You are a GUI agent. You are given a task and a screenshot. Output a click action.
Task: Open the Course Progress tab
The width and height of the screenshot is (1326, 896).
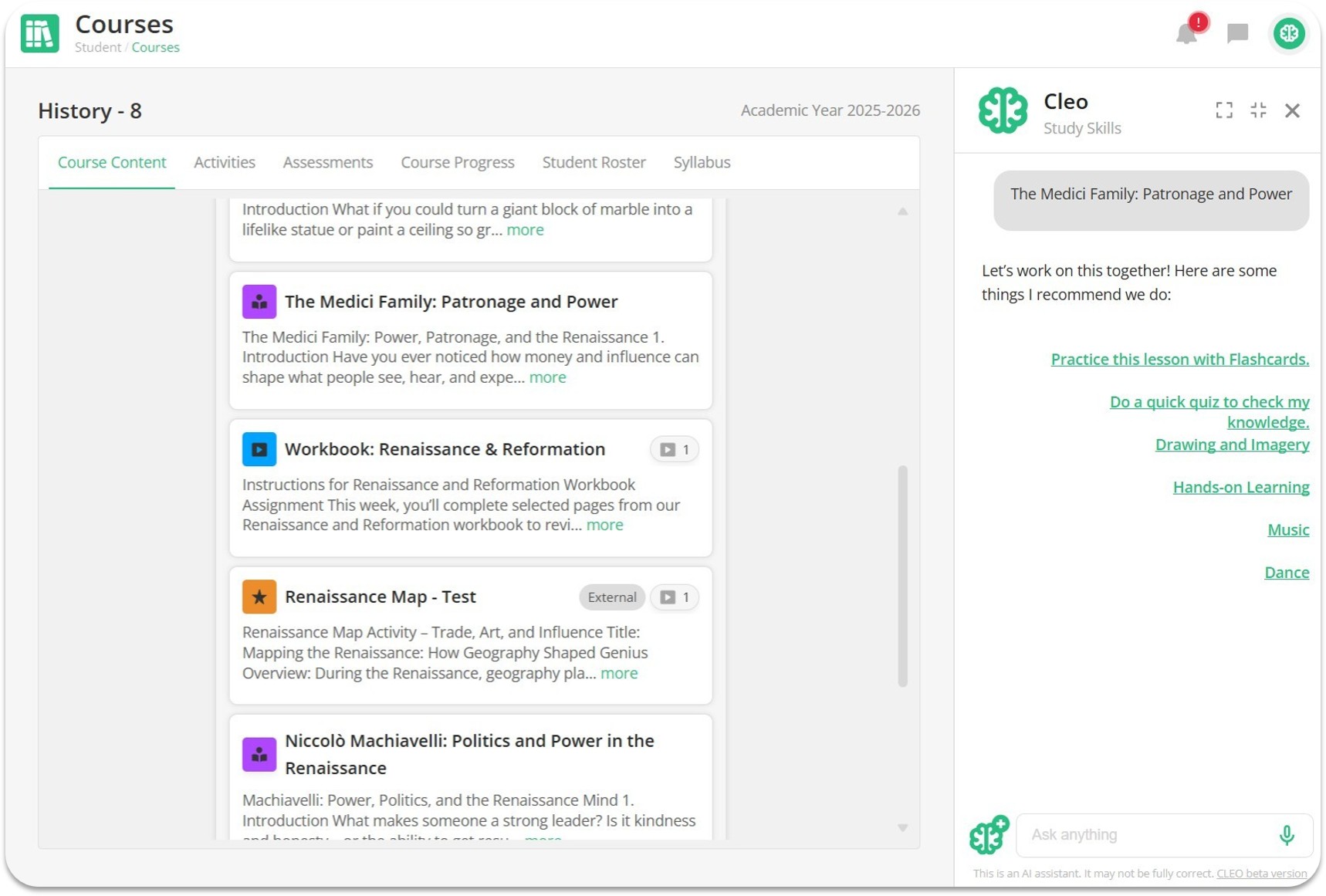click(458, 163)
